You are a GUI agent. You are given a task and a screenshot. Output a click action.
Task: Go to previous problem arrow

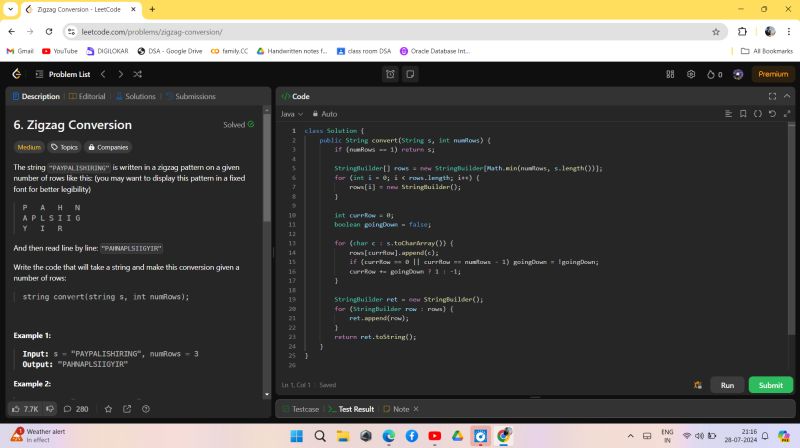pos(103,74)
